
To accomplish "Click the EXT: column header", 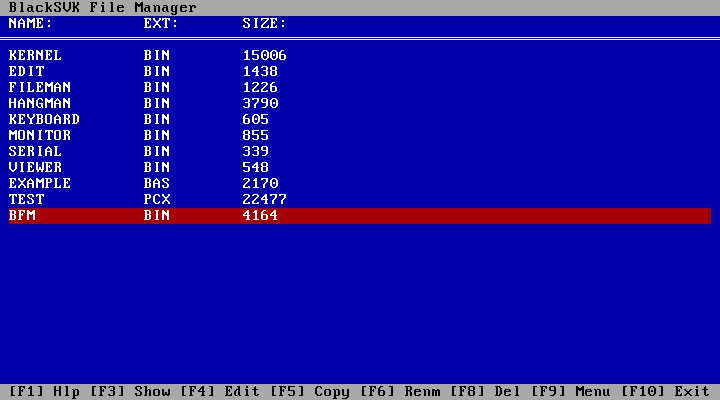I will (161, 23).
